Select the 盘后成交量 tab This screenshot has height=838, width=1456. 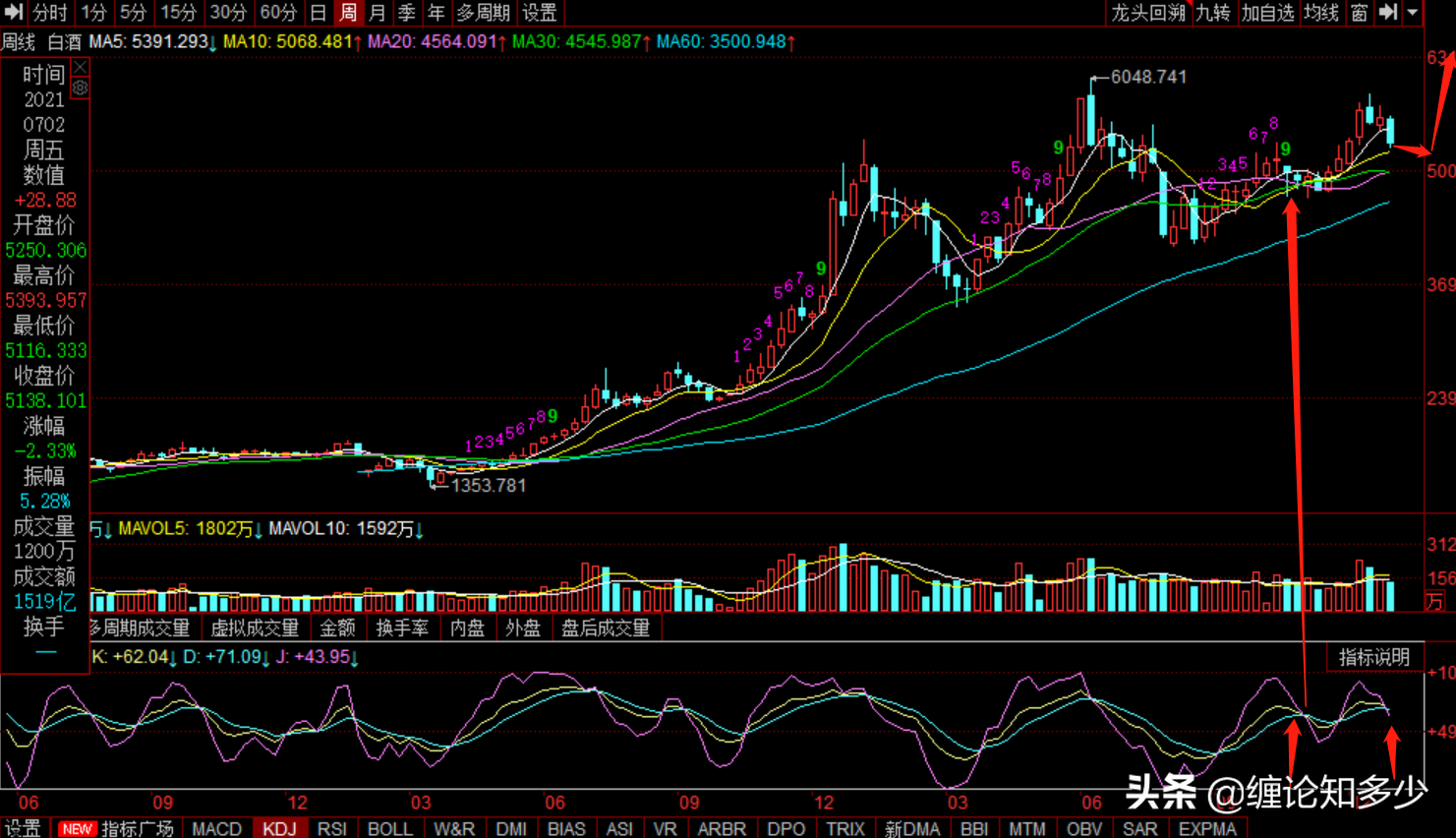click(x=606, y=628)
